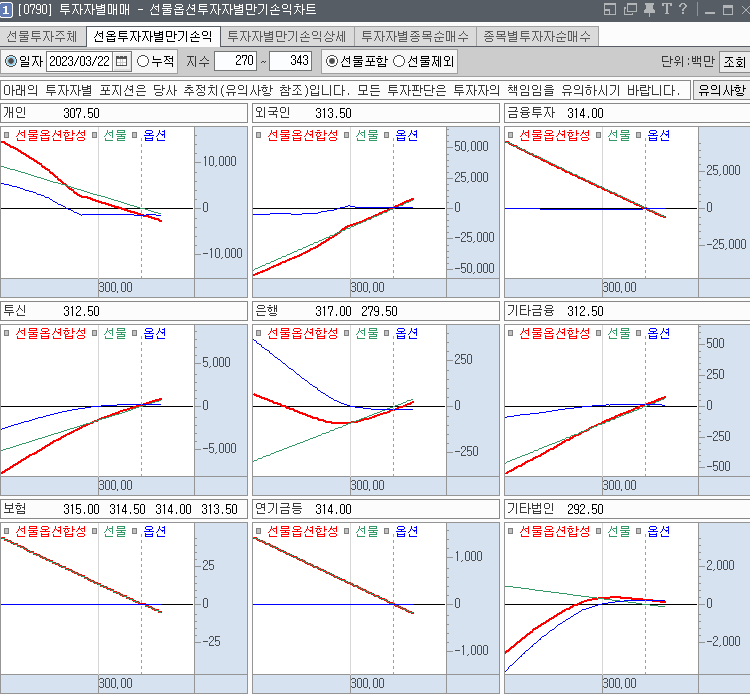Choose the 선물포함 radio option
Screen dimensions: 750x695
[331, 62]
